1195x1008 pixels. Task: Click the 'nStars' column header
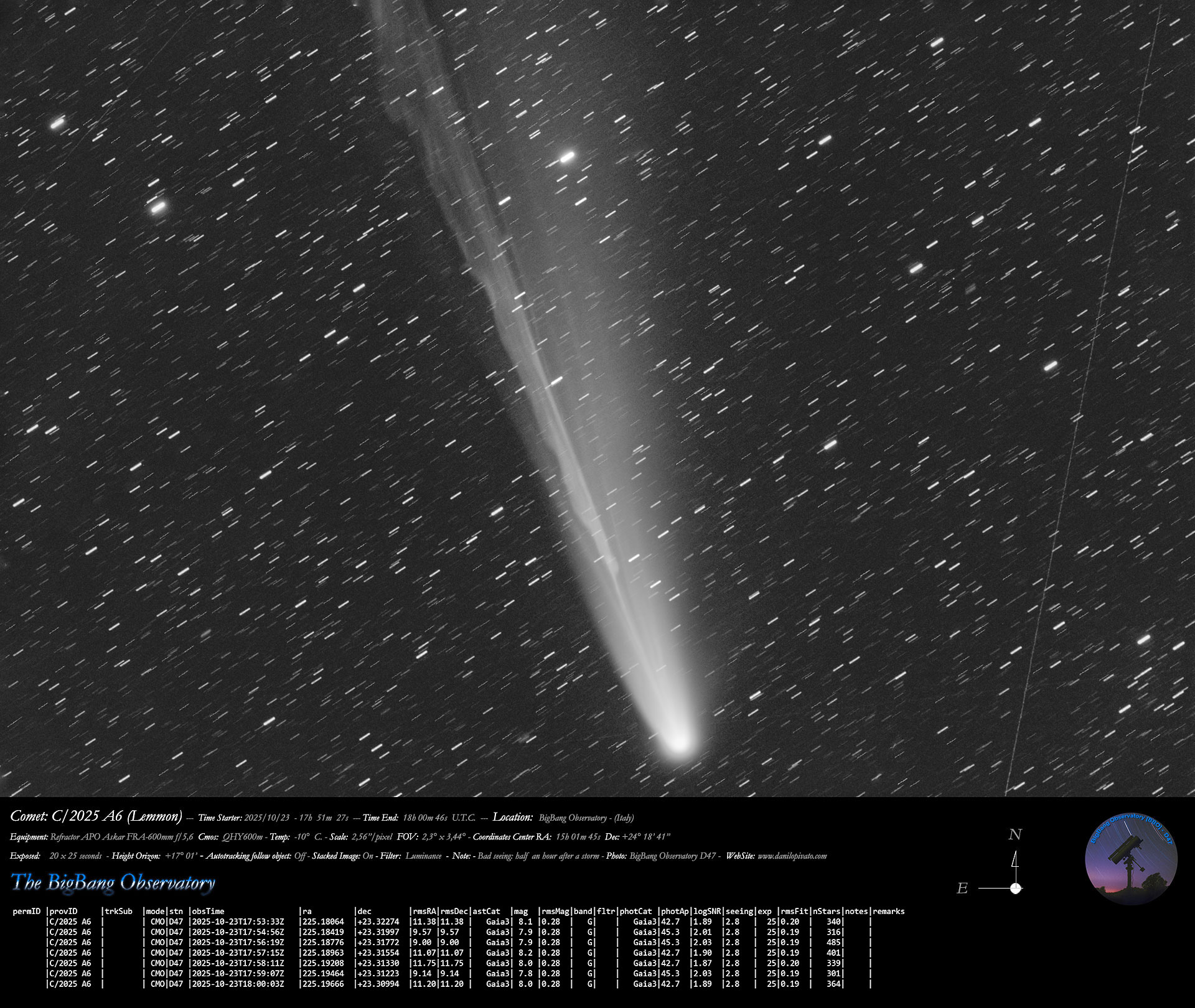827,912
